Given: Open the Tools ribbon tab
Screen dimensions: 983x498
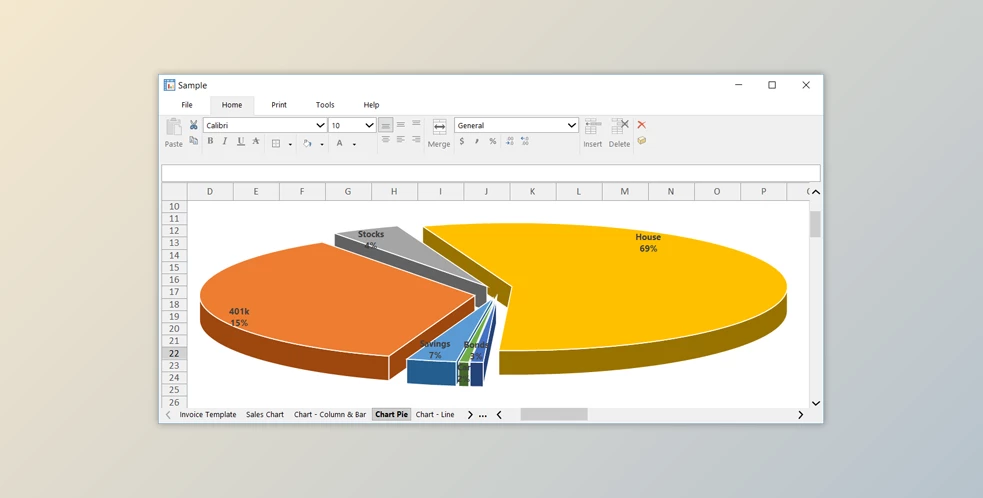Looking at the screenshot, I should coord(325,105).
